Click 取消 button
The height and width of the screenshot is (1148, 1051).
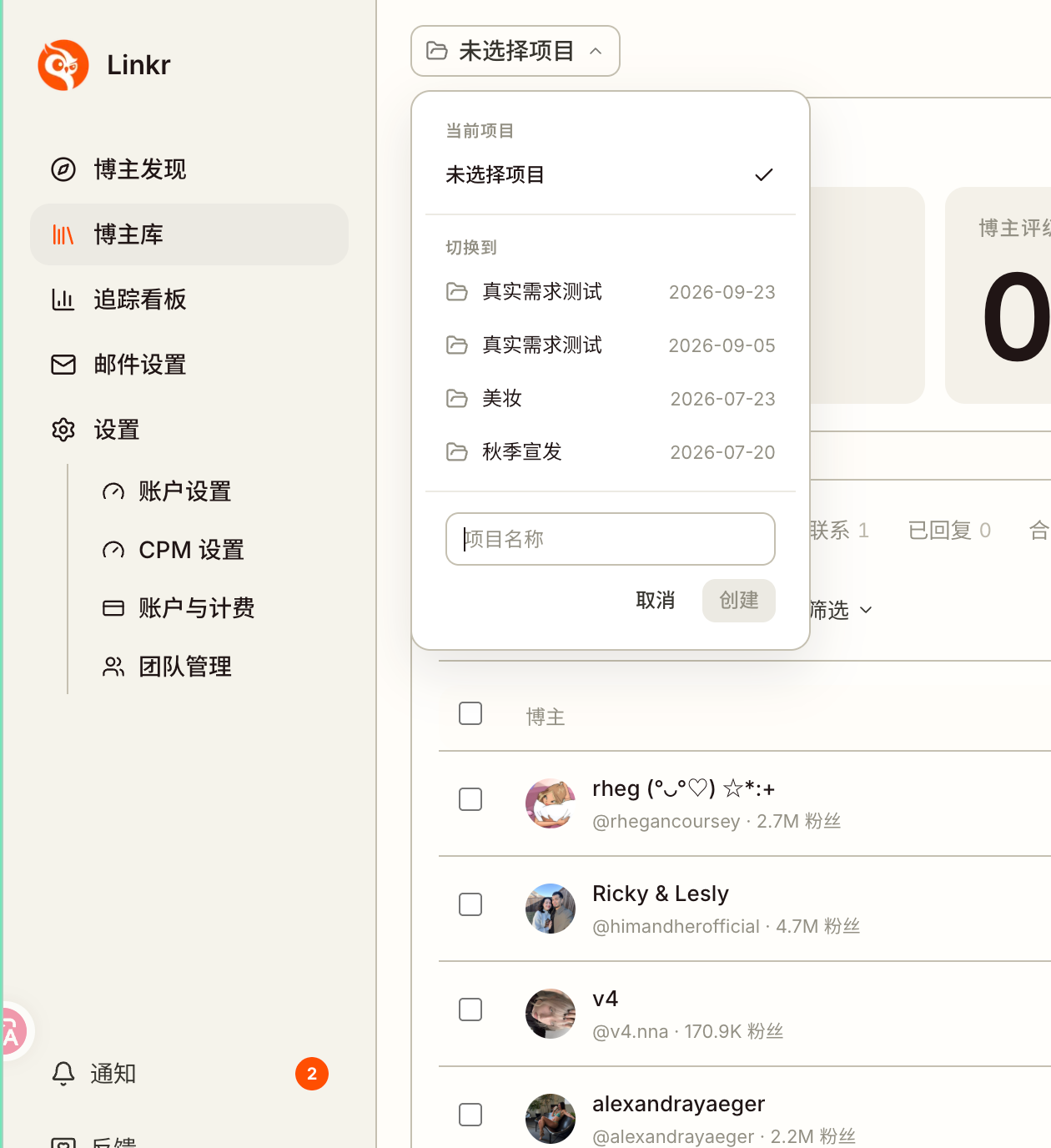coord(655,600)
